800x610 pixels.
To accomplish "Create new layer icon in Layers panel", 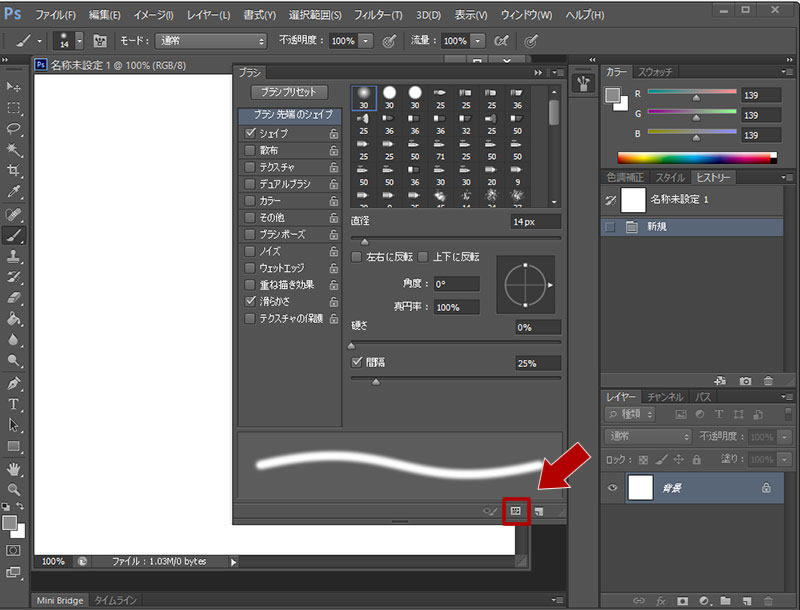I will (x=746, y=601).
